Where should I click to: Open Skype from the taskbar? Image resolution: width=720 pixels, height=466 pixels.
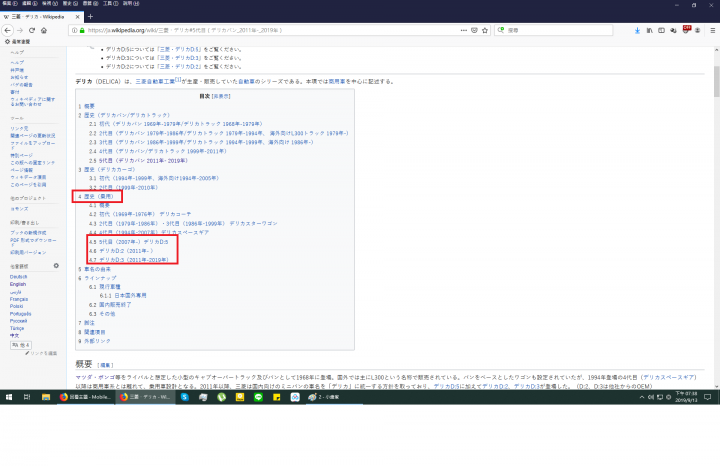click(x=185, y=397)
